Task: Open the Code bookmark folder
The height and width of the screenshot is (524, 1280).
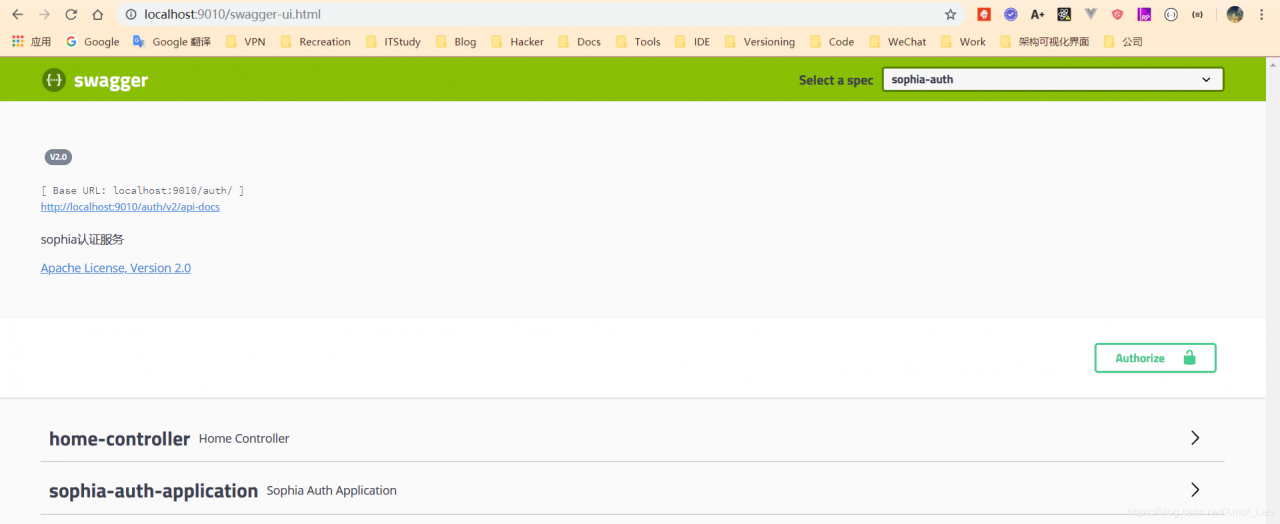Action: point(832,42)
